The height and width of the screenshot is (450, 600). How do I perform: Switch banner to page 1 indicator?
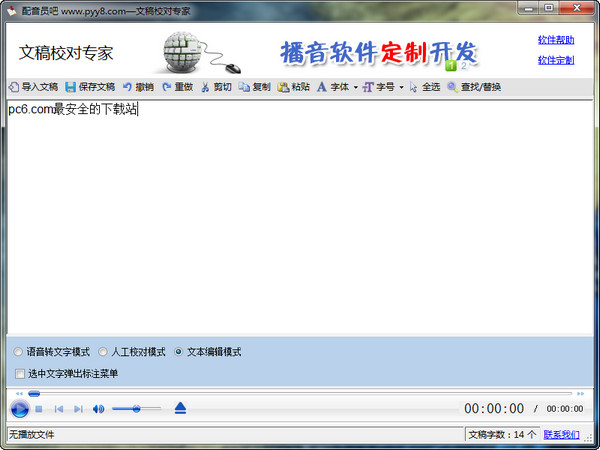(x=451, y=65)
